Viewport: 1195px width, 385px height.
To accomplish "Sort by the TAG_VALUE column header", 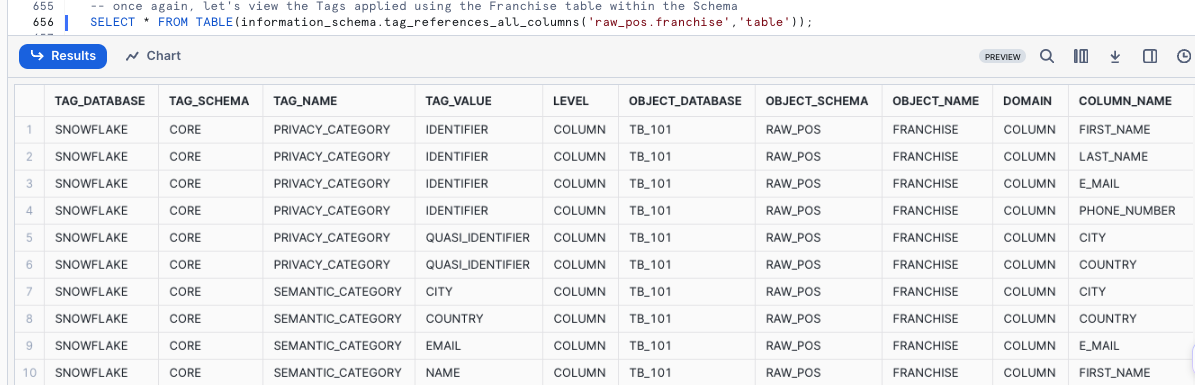I will coord(458,101).
